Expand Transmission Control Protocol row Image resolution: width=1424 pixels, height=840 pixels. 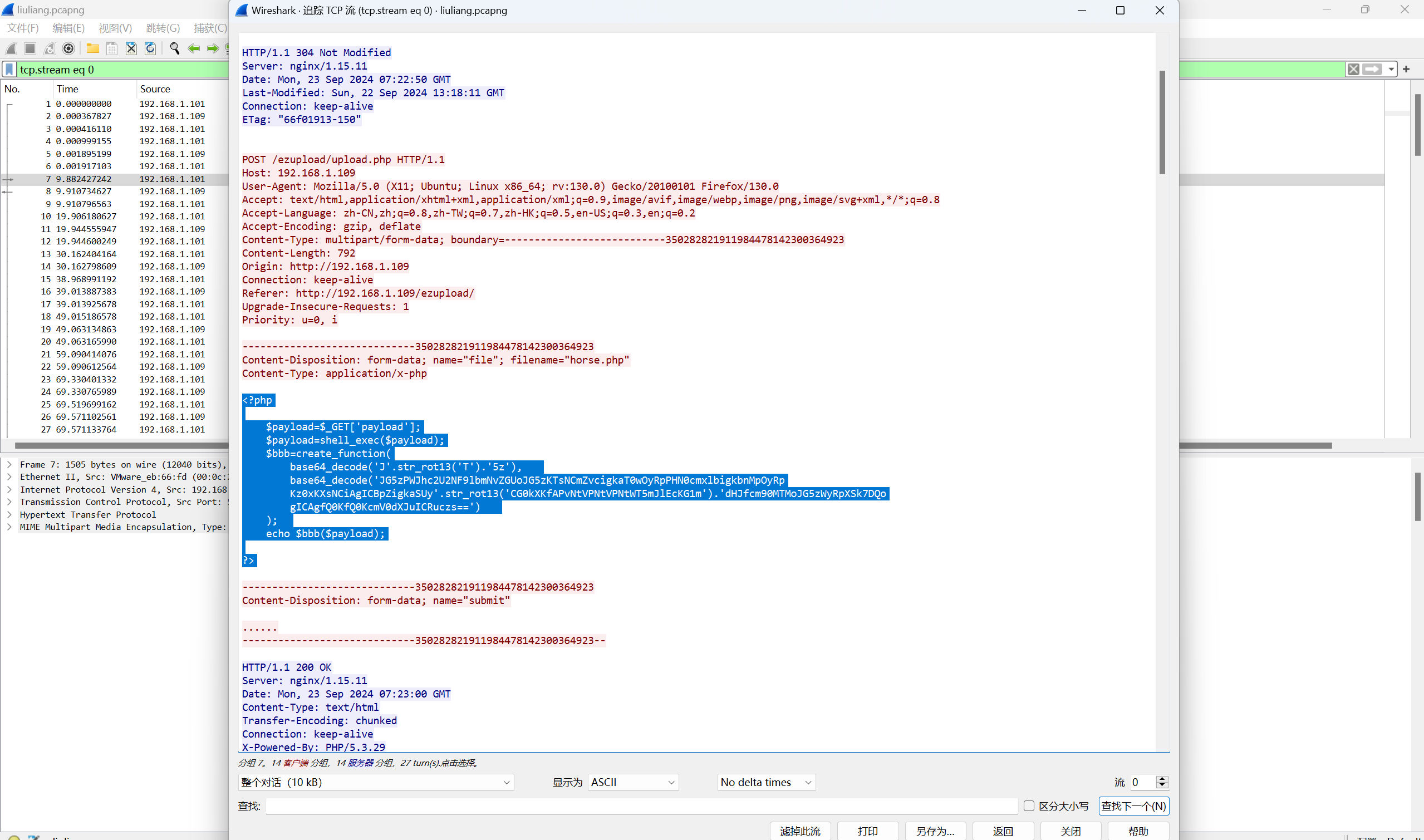9,502
